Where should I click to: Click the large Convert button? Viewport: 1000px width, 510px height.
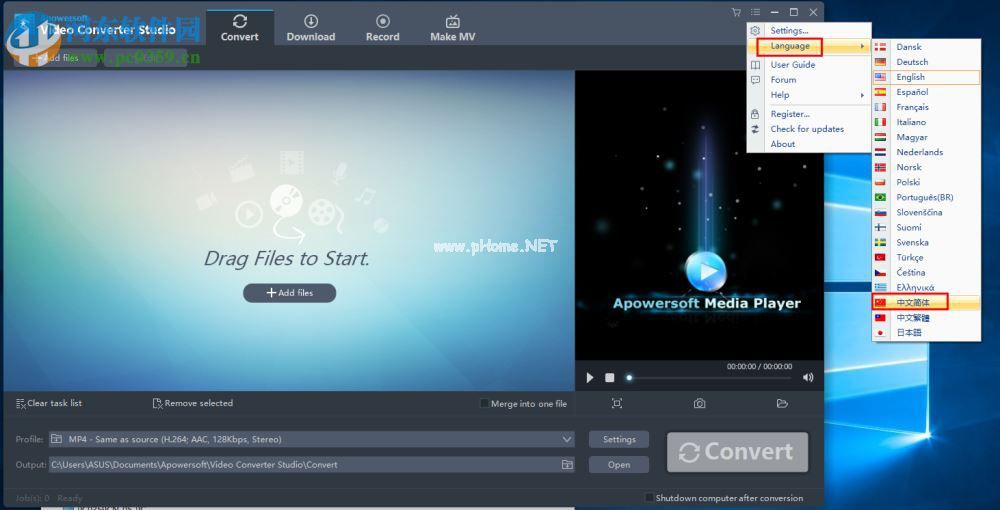(737, 452)
